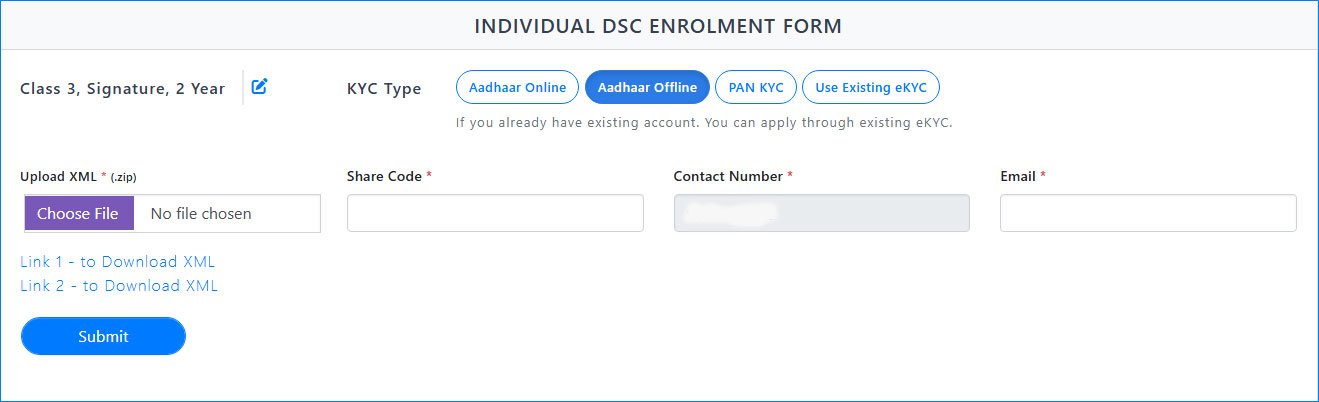1319x402 pixels.
Task: Click the Share Code field label
Action: 384,176
